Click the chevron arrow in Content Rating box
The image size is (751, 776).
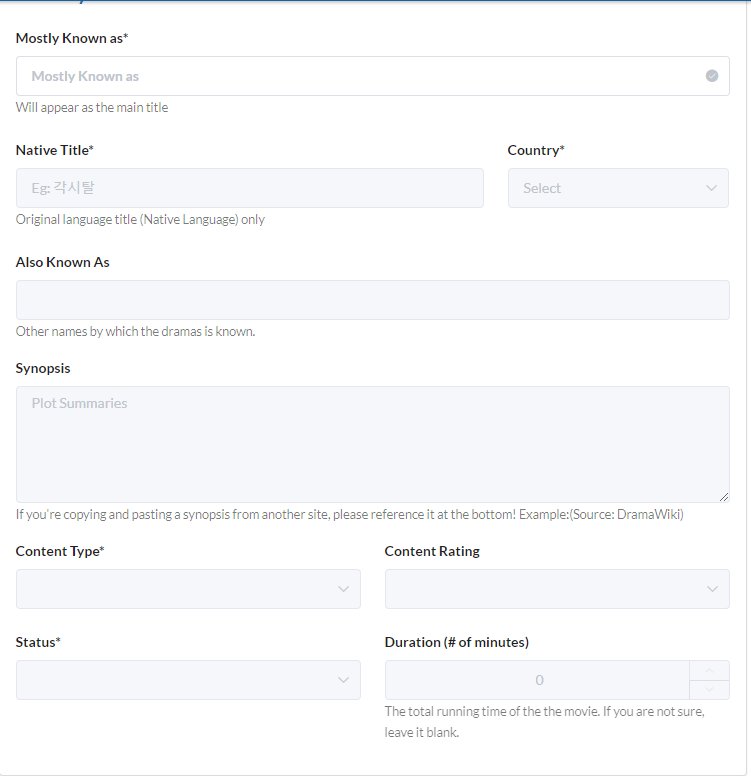point(712,589)
